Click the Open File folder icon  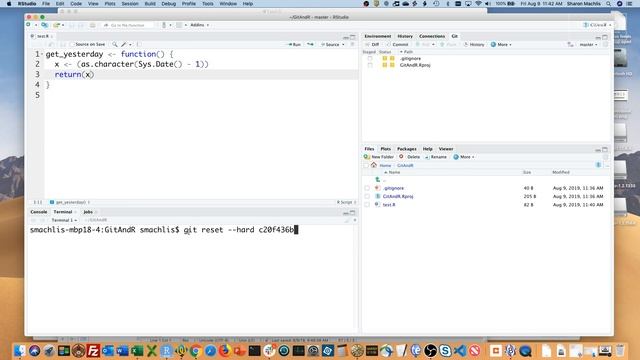(x=57, y=25)
